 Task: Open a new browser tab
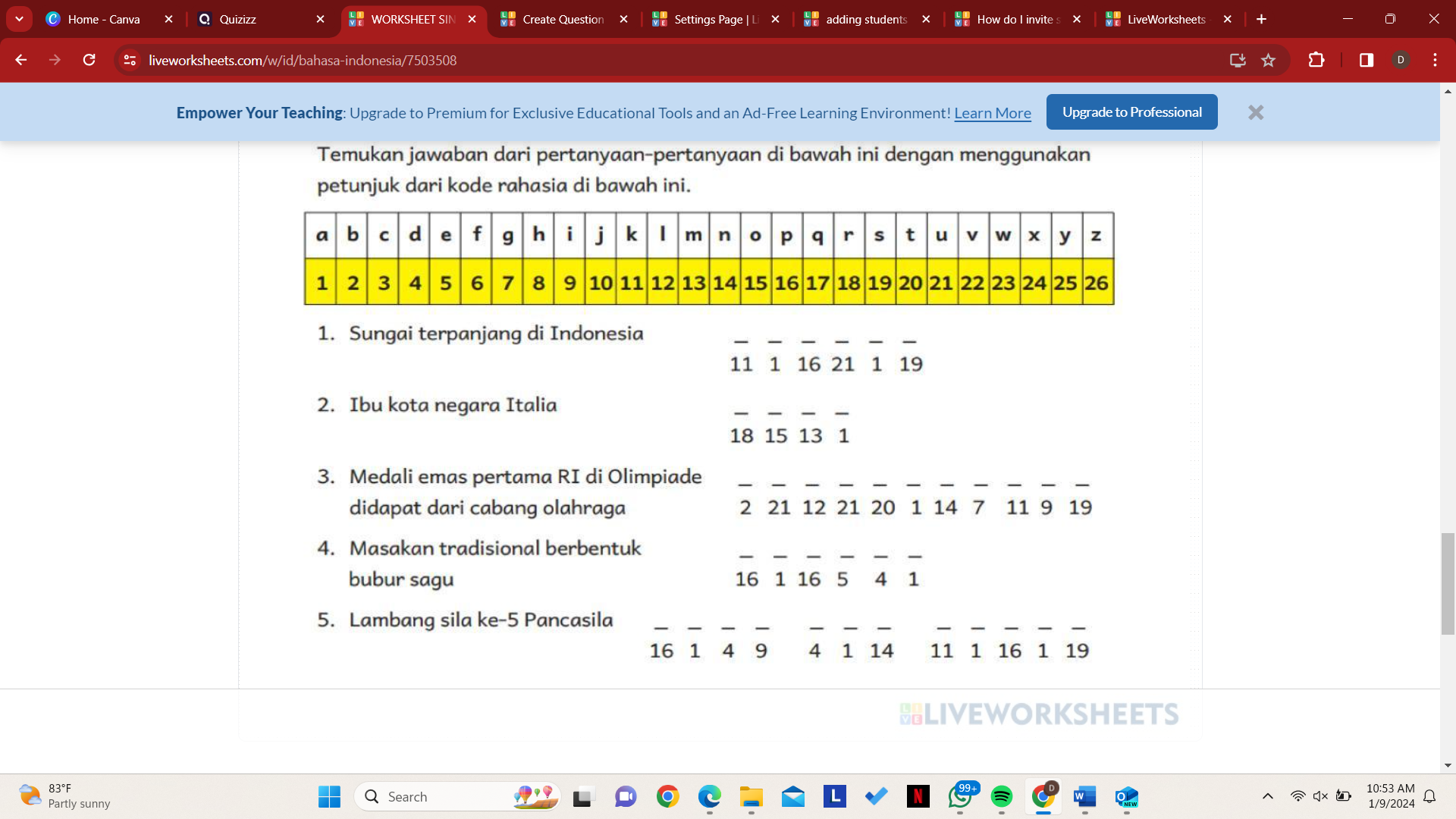[1261, 19]
